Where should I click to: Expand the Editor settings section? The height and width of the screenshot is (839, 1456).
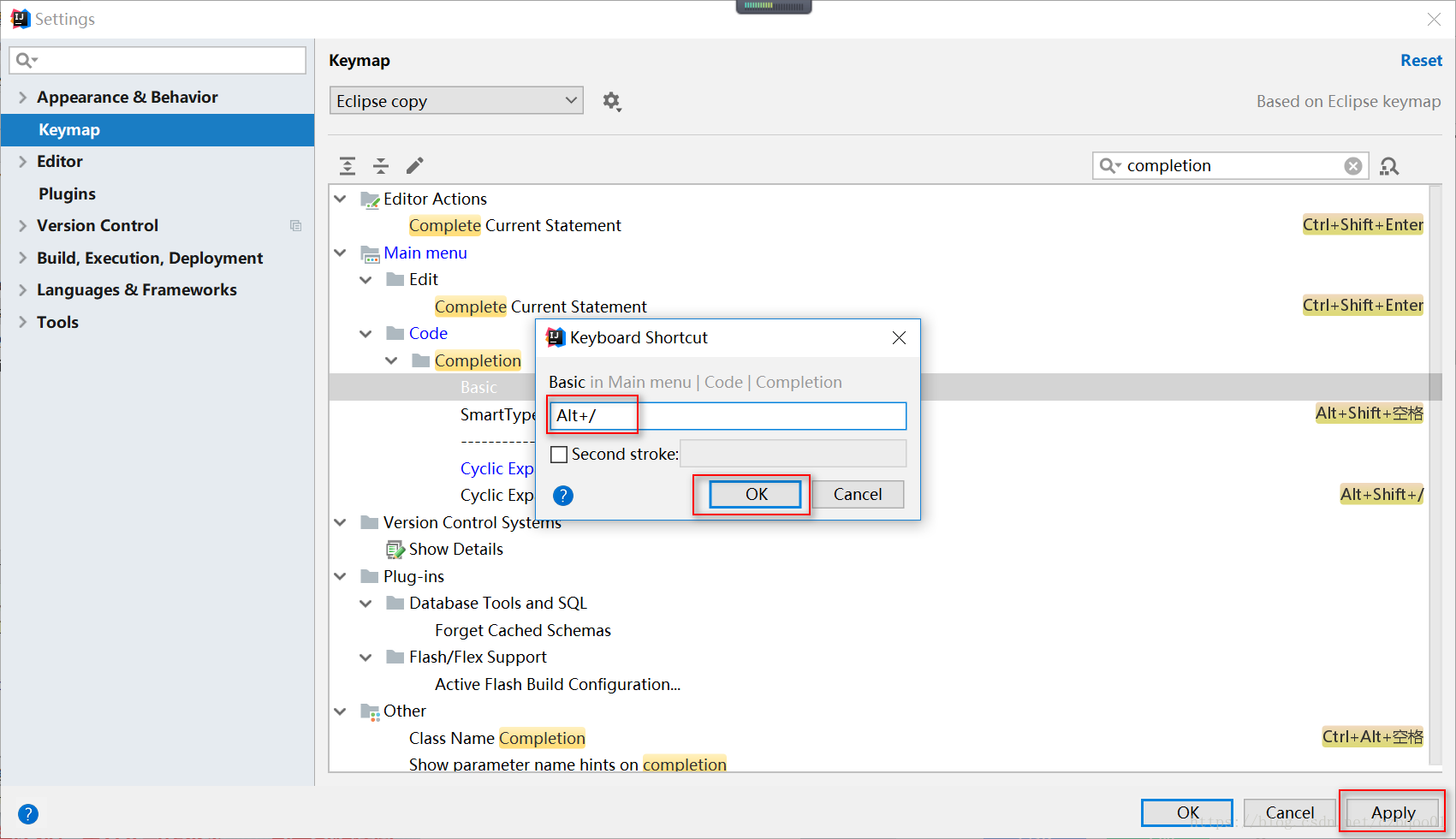coord(23,162)
